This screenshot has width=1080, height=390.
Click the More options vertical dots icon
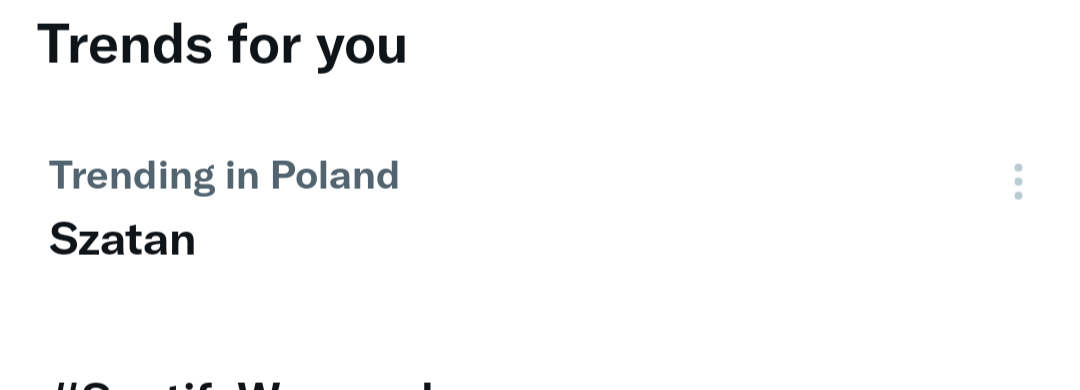1018,182
